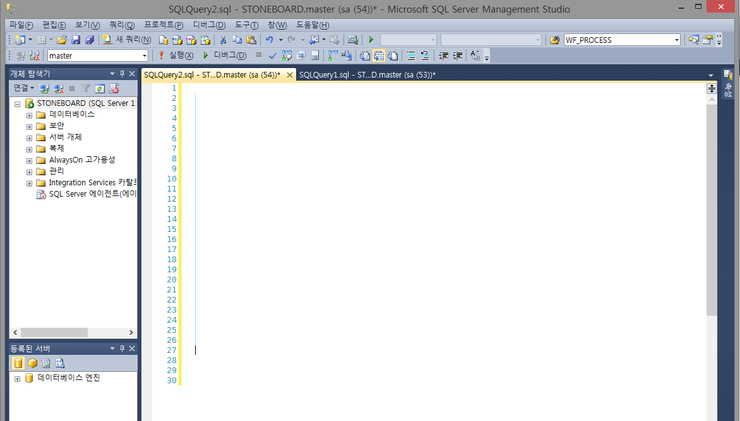Click the Object Explorer horizontal scrollbar

click(54, 332)
